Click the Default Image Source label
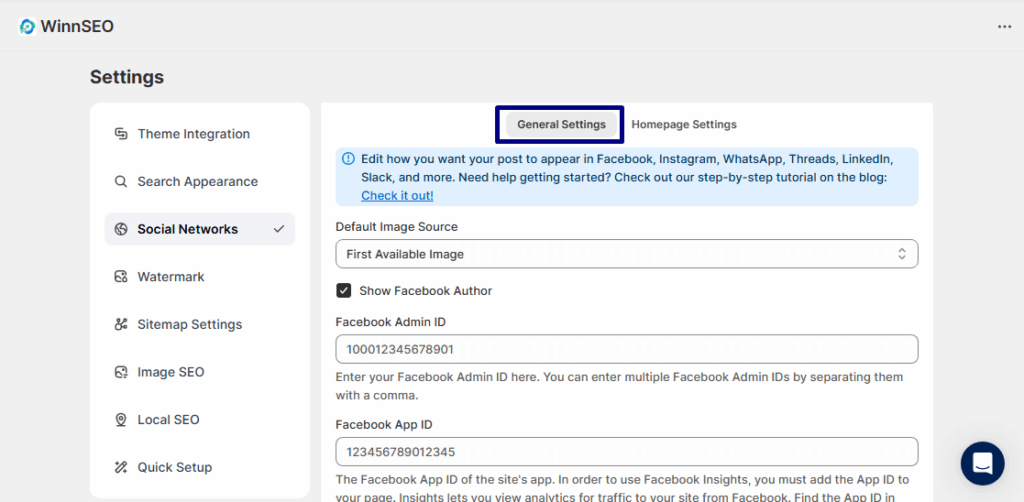Screen dimensions: 1024x502 pyautogui.click(x=396, y=227)
